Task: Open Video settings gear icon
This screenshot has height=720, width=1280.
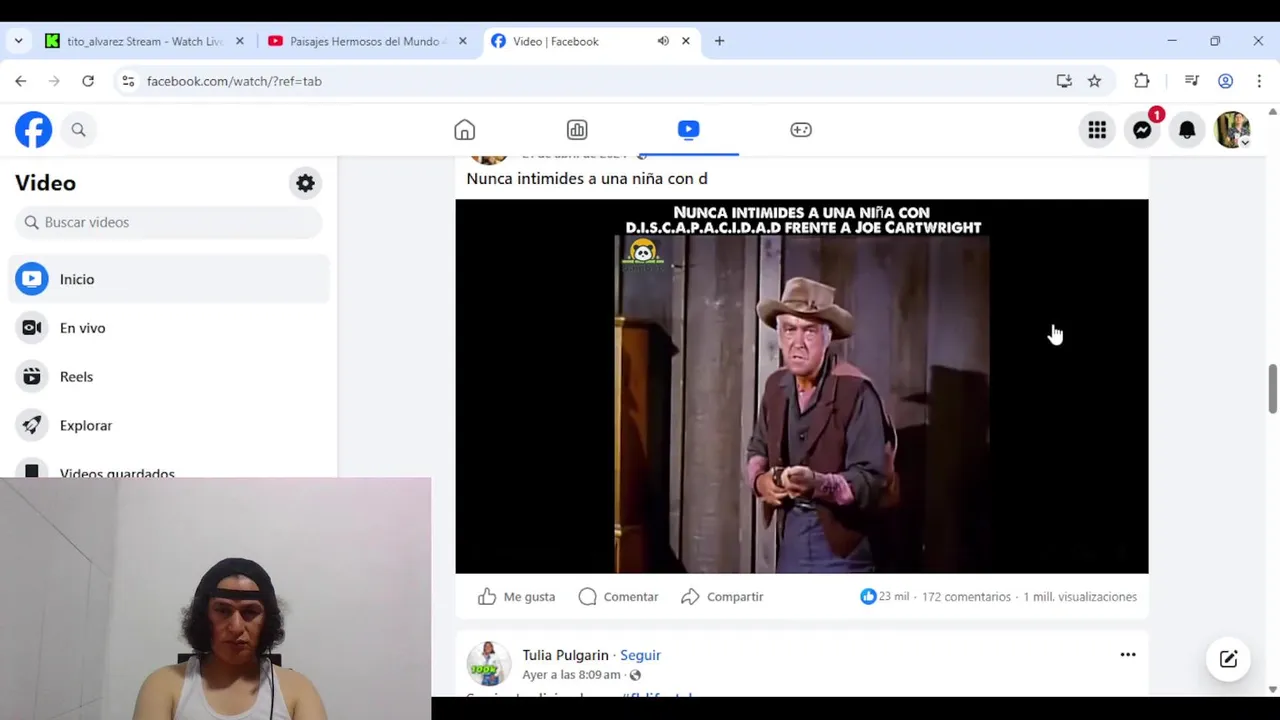Action: [305, 183]
